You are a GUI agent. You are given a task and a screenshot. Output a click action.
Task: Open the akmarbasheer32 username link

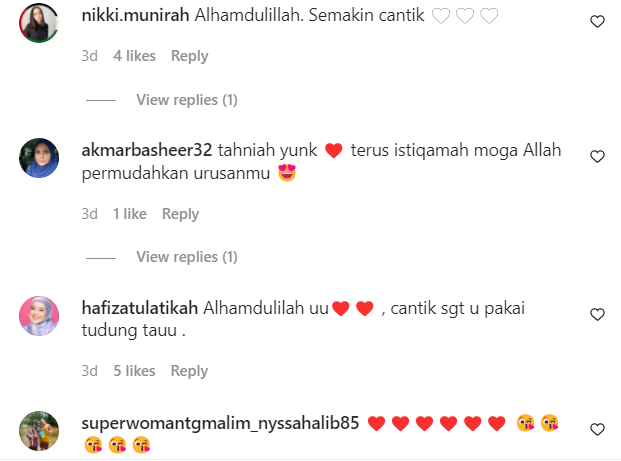[x=147, y=150]
